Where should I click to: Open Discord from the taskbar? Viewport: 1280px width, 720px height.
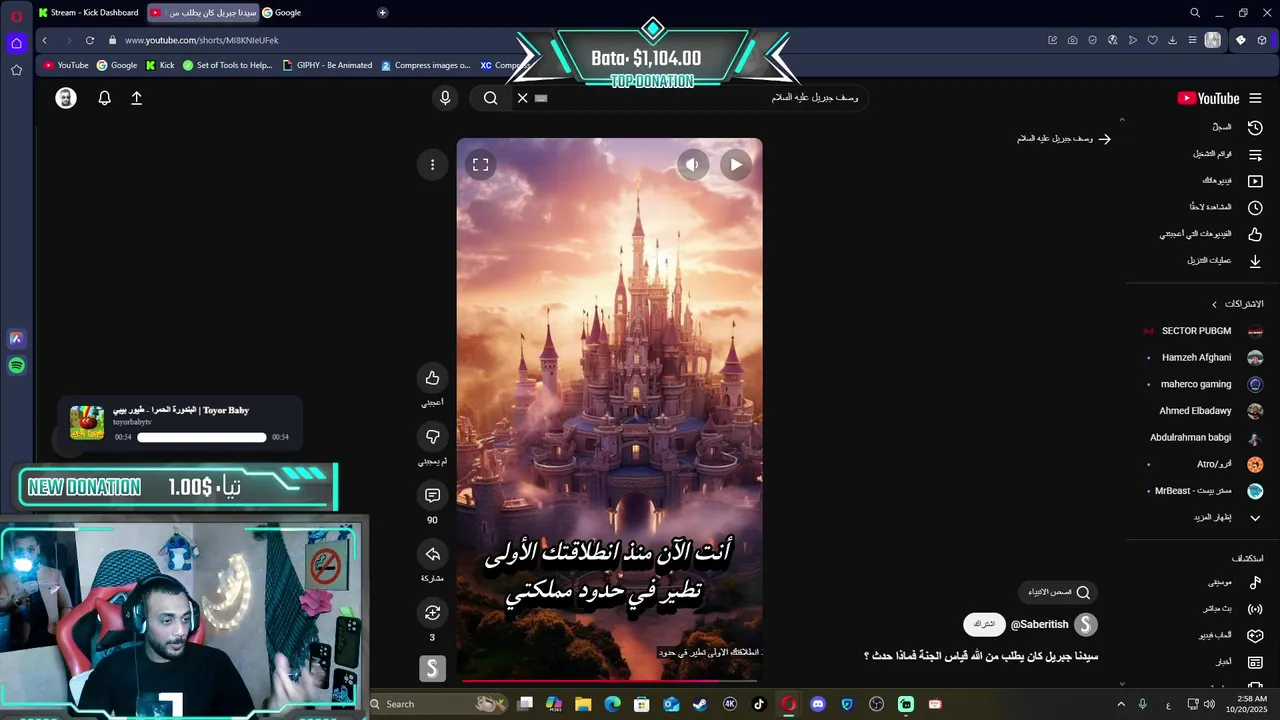point(818,704)
